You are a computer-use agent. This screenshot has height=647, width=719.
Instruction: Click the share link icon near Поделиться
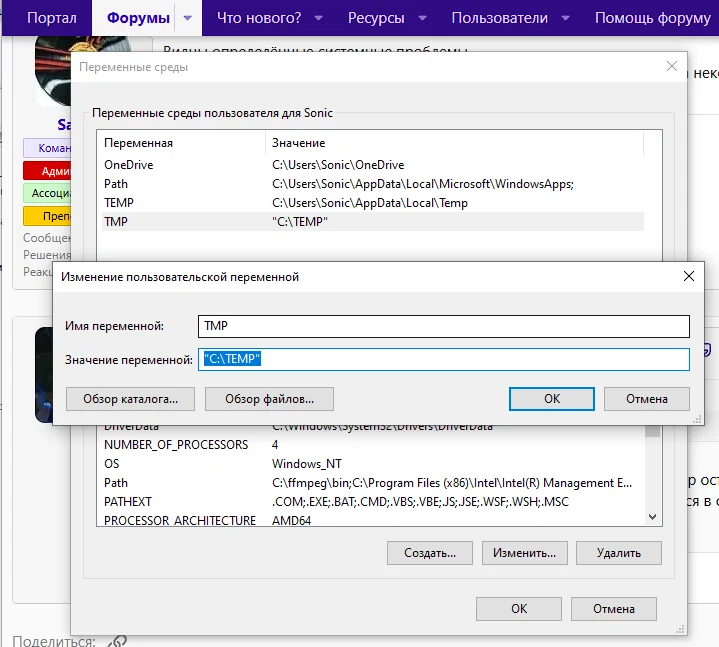coord(117,640)
